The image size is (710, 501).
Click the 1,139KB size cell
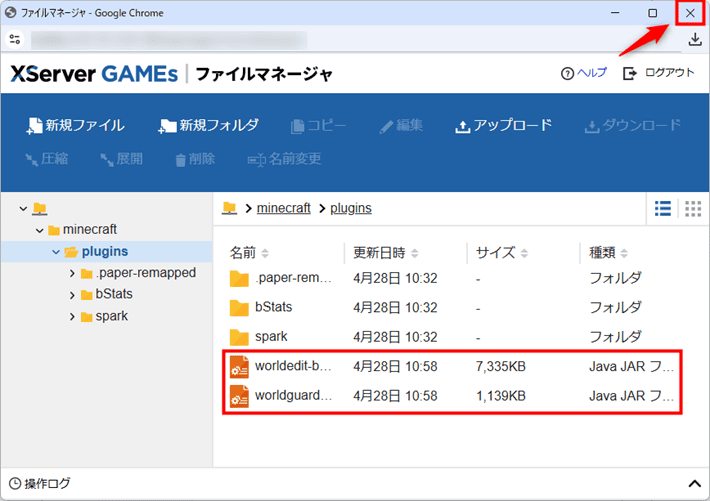pyautogui.click(x=500, y=396)
